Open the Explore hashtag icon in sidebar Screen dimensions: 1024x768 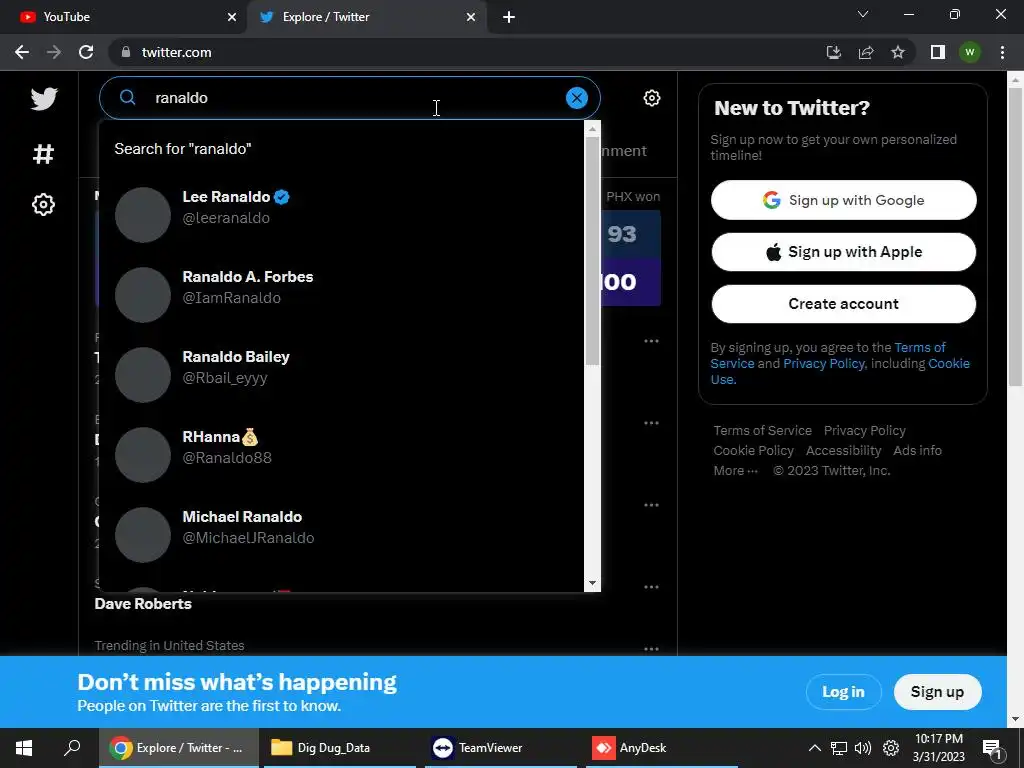(43, 154)
